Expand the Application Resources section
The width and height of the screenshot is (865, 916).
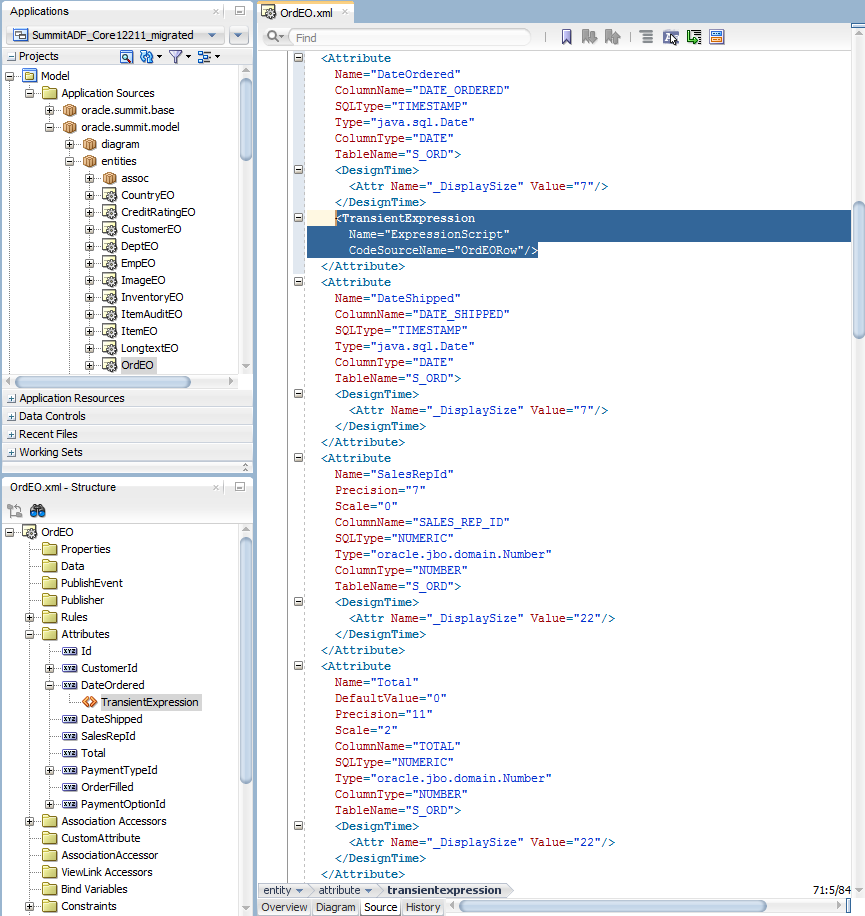click(11, 398)
